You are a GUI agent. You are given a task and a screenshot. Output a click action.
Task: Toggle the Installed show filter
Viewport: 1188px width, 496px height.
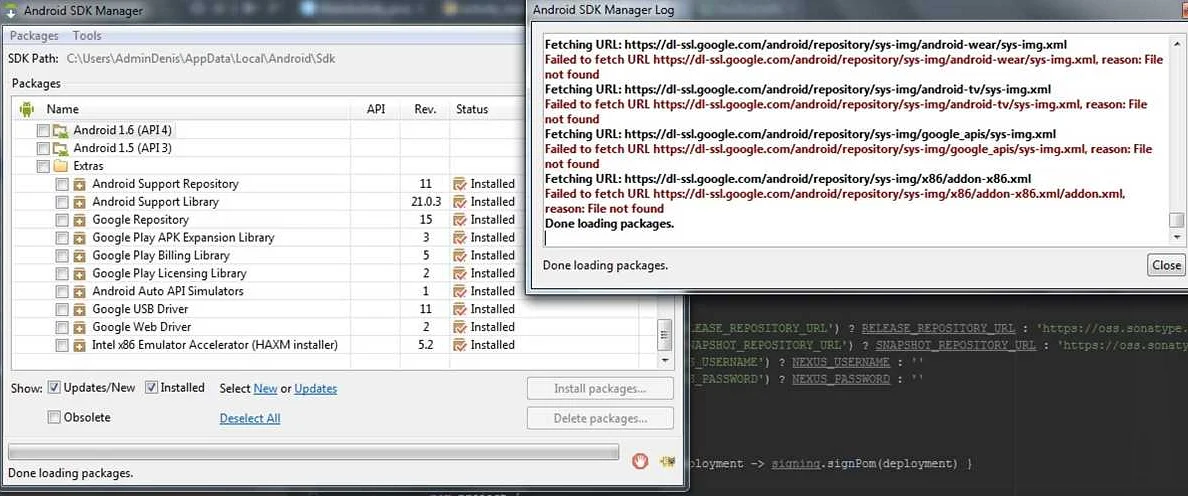(x=152, y=388)
